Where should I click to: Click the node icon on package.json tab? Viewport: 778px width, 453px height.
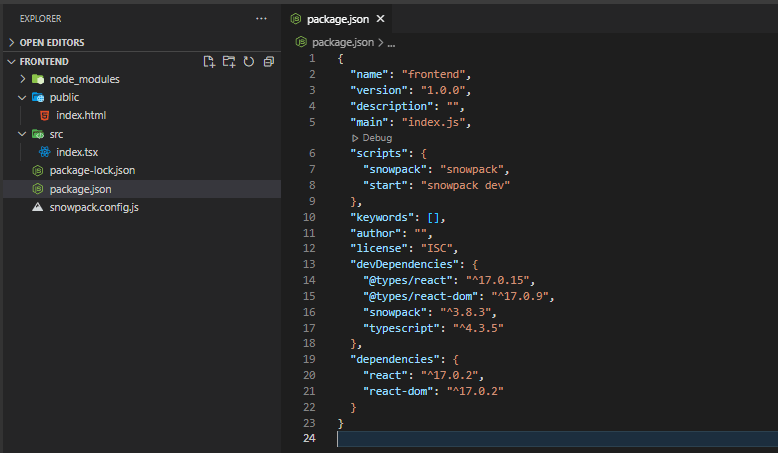coord(296,19)
